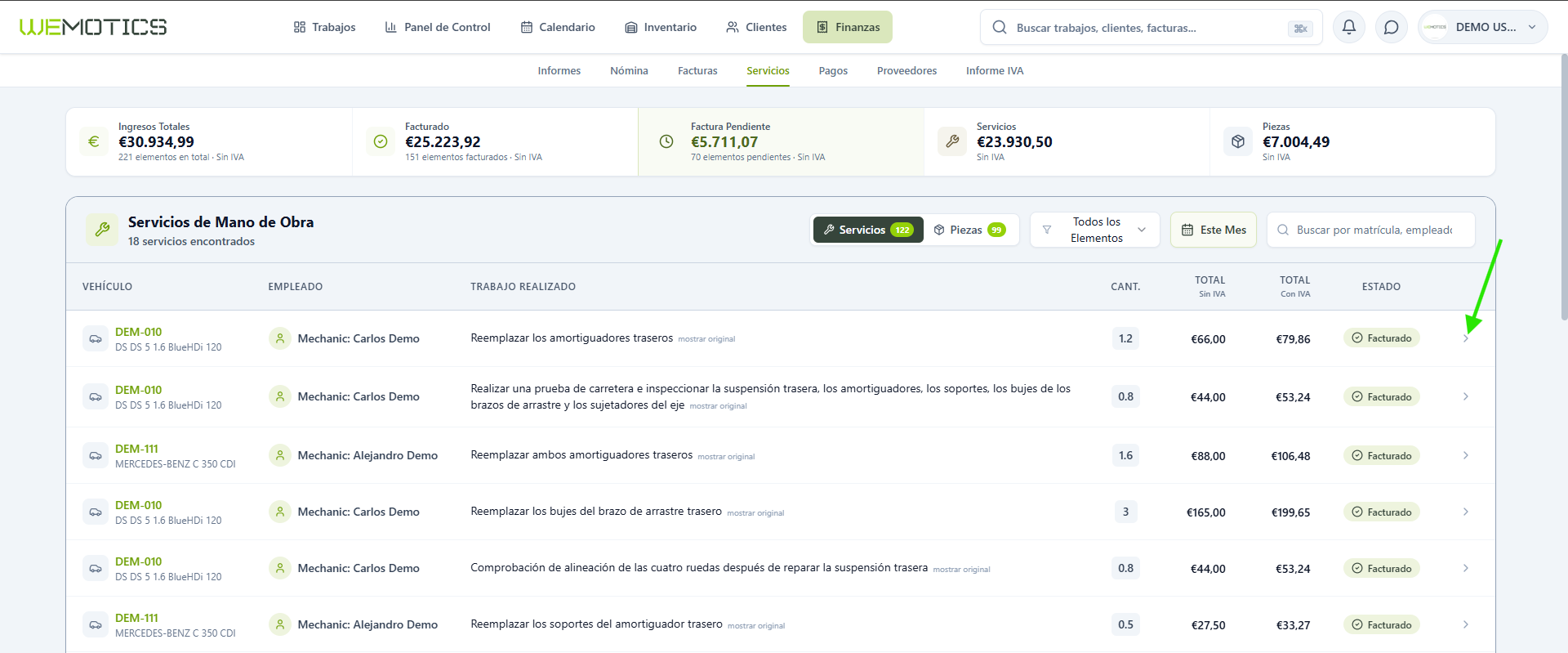Open the notifications bell
Viewport: 1568px width, 653px height.
[1348, 27]
